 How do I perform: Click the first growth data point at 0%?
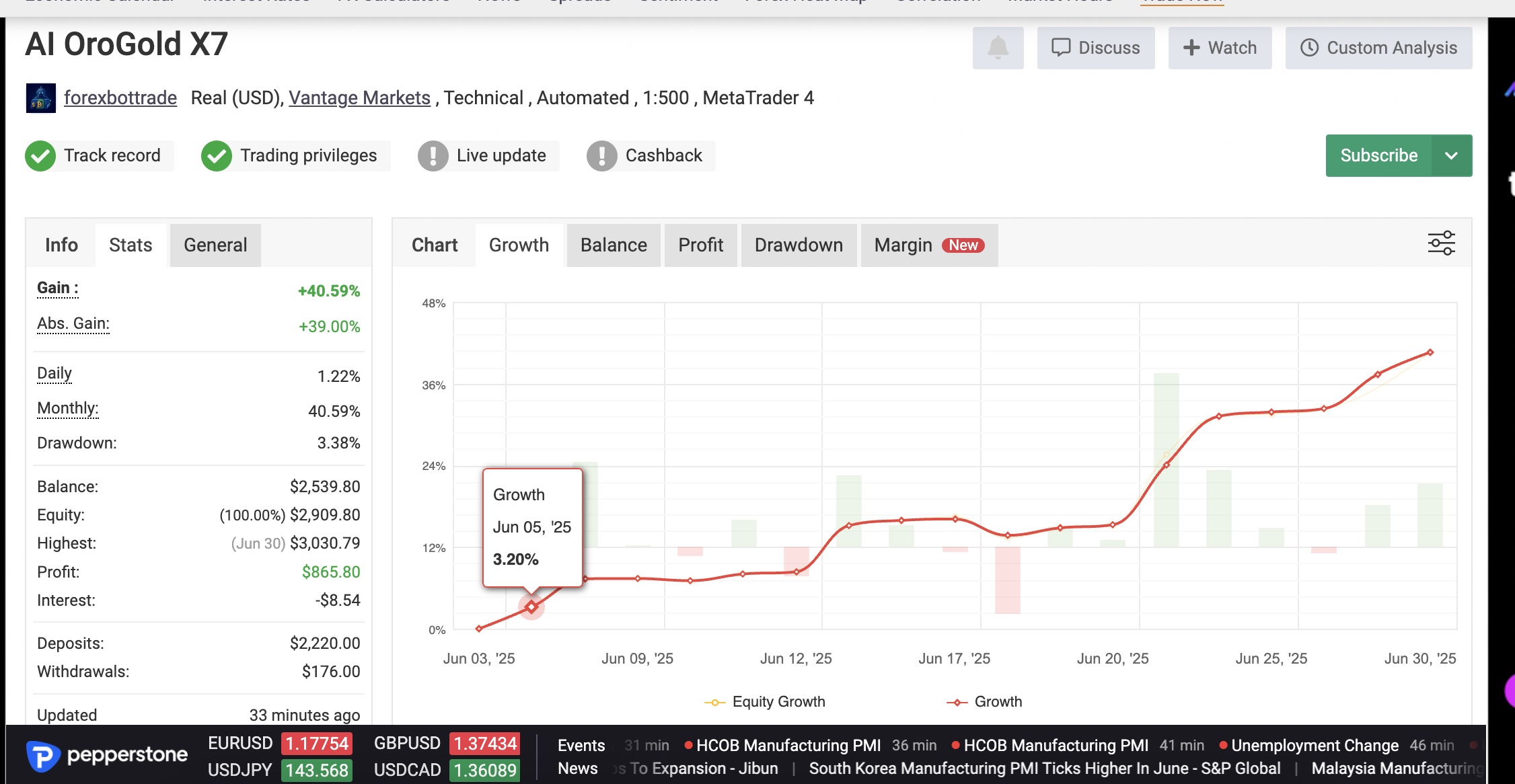(x=479, y=629)
